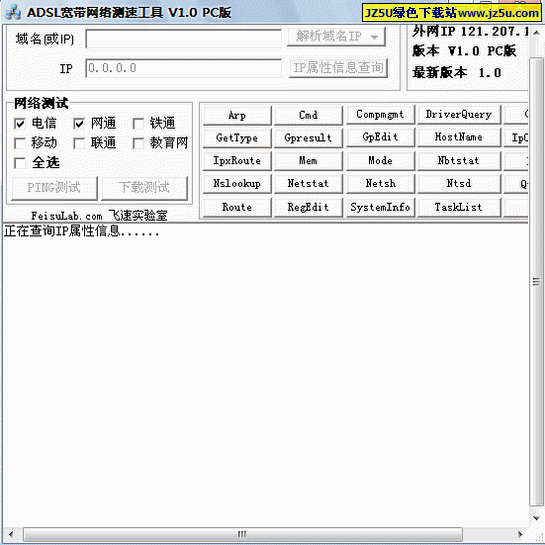Click the horizontal scrollbar thumb at bottom
The width and height of the screenshot is (545, 545).
[x=243, y=534]
